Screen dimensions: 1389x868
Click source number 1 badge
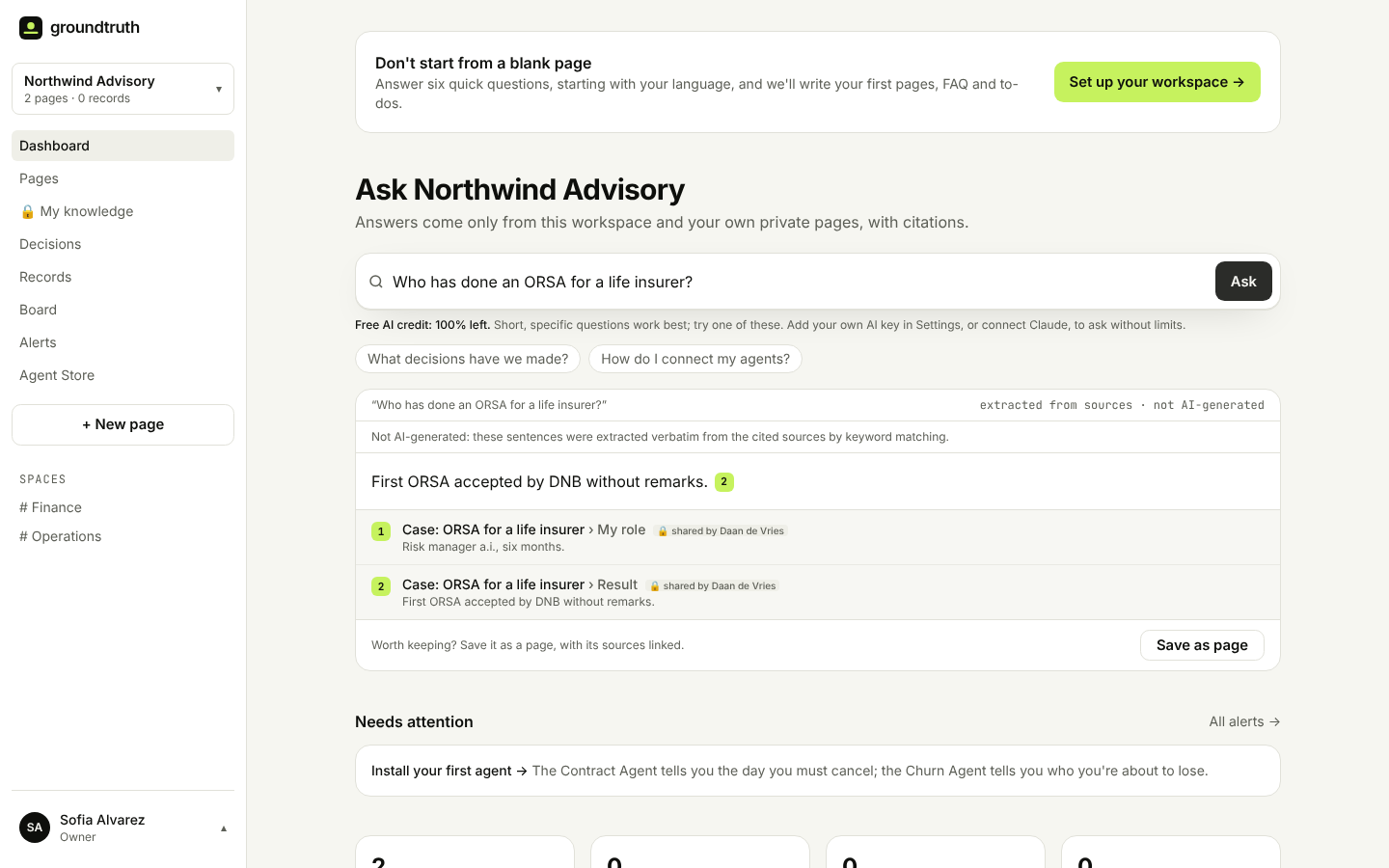click(x=381, y=531)
